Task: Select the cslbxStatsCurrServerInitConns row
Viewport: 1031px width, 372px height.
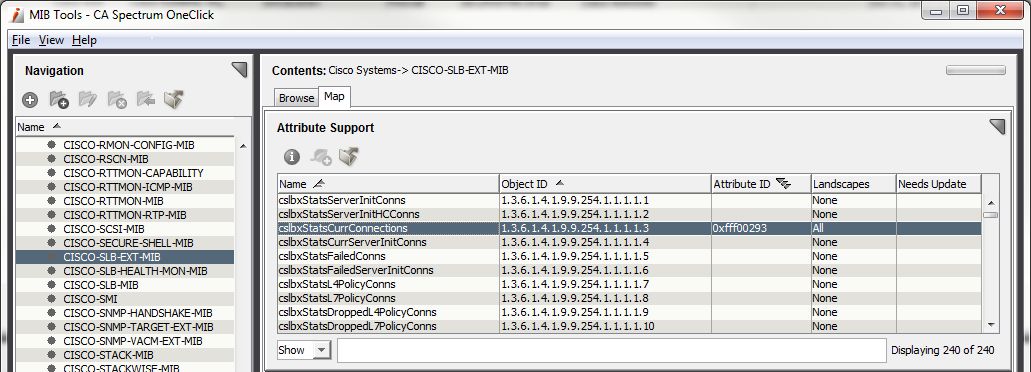Action: tap(629, 242)
